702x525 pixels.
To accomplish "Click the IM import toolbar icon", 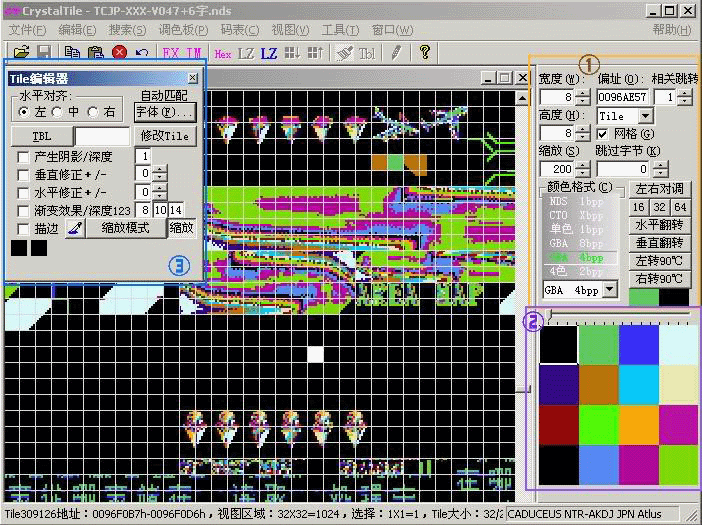I will coord(193,53).
